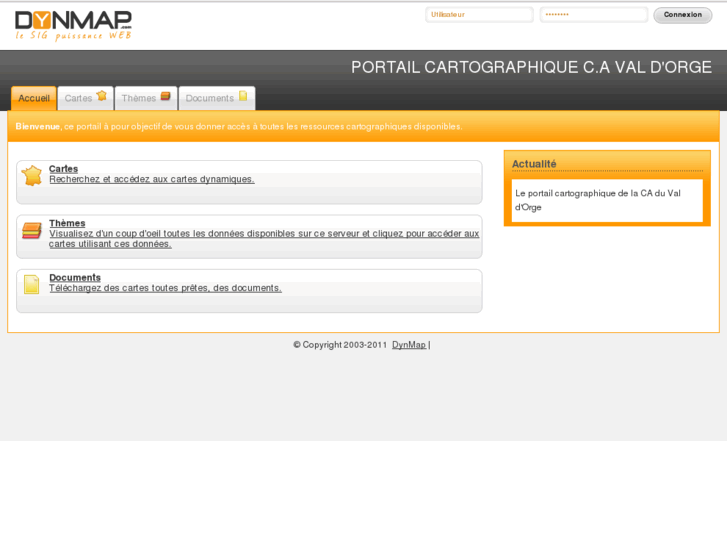Follow the DynMap footer link
The height and width of the screenshot is (545, 727).
(409, 345)
